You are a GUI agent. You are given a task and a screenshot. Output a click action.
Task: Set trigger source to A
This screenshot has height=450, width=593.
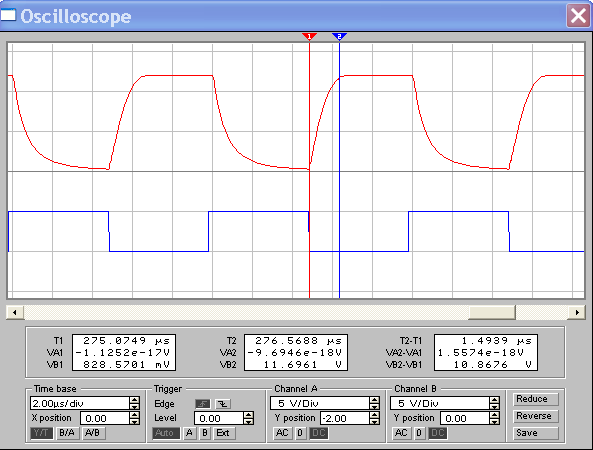189,433
